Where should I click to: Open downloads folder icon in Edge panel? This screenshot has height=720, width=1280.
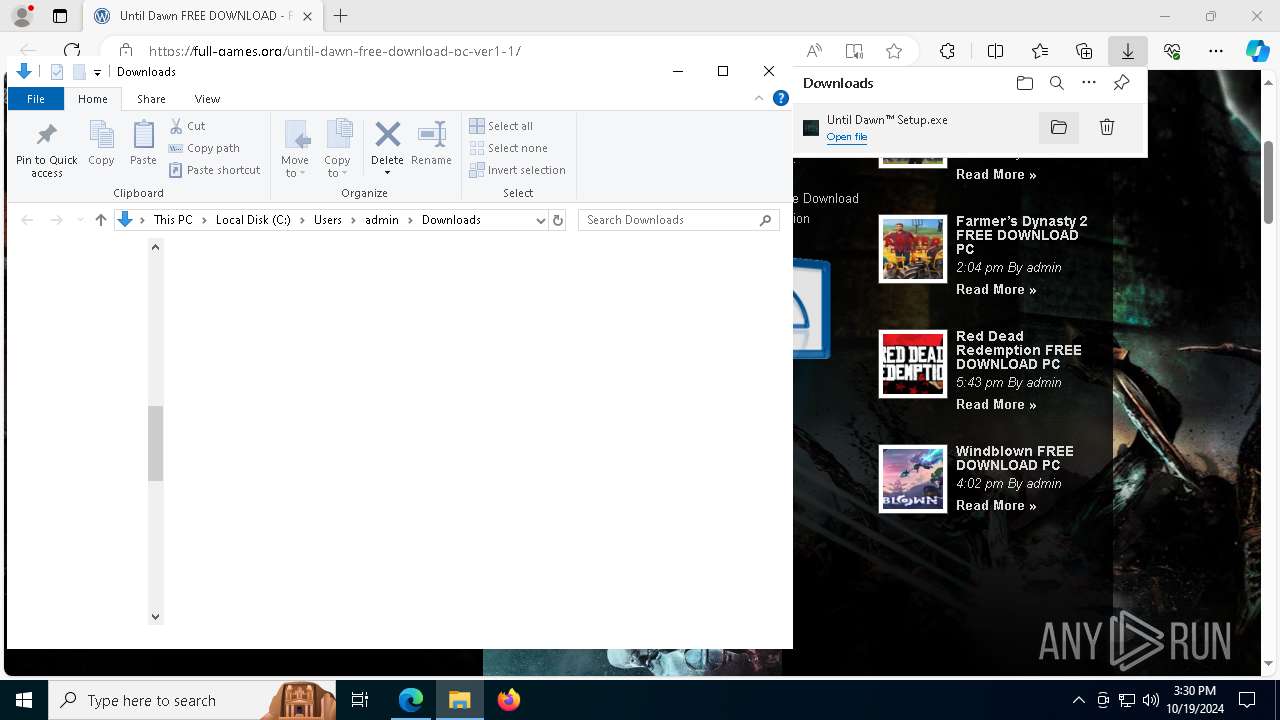[1025, 83]
